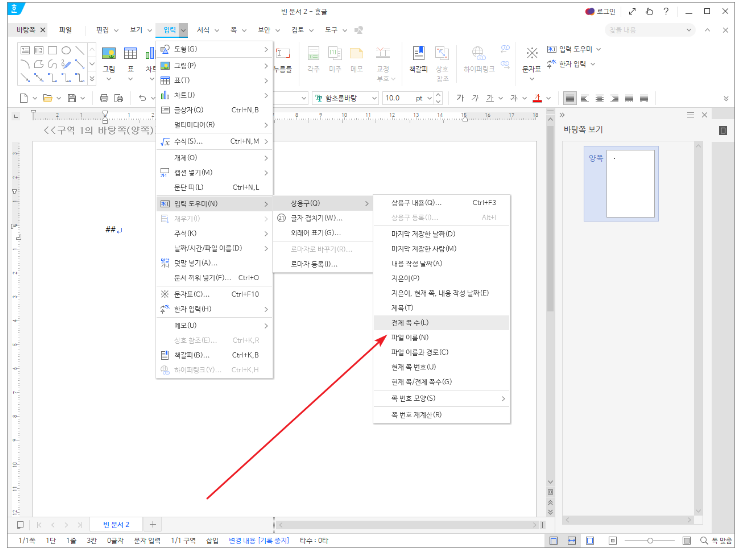Close the 바탕쪽 tab with X
738x553 pixels.
(x=43, y=30)
